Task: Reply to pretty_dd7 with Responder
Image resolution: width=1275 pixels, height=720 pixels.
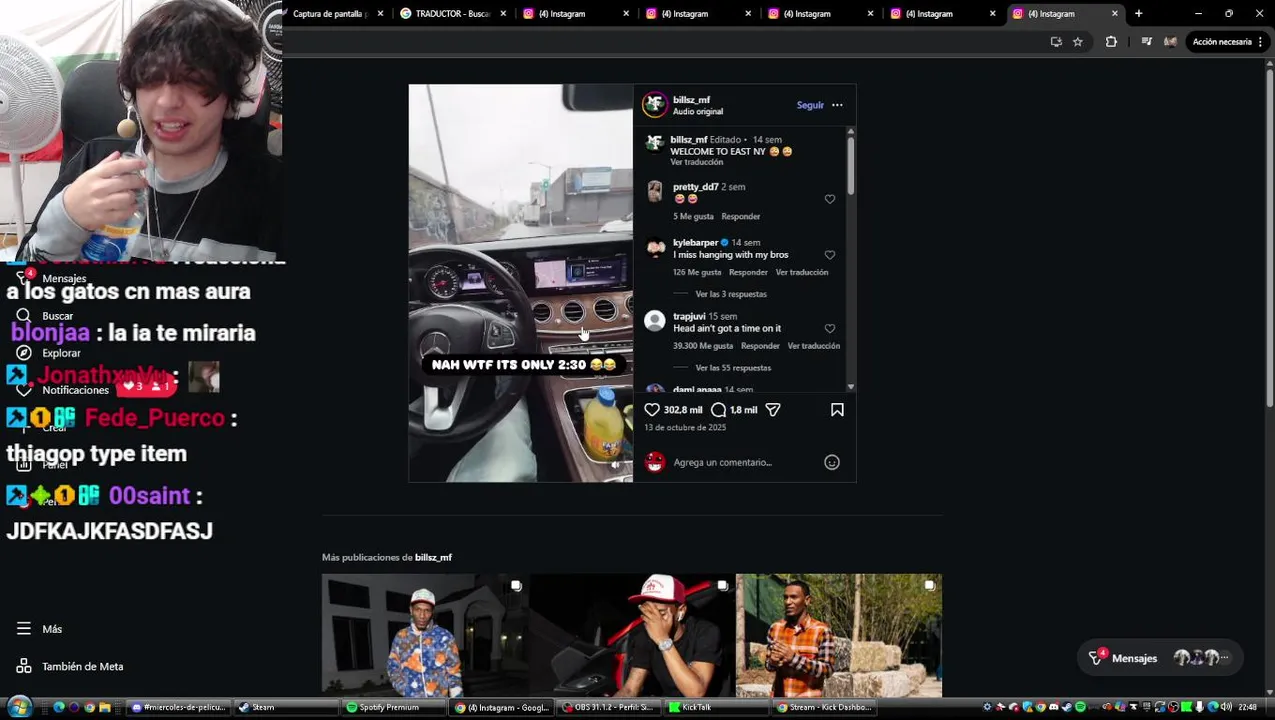Action: (x=741, y=216)
